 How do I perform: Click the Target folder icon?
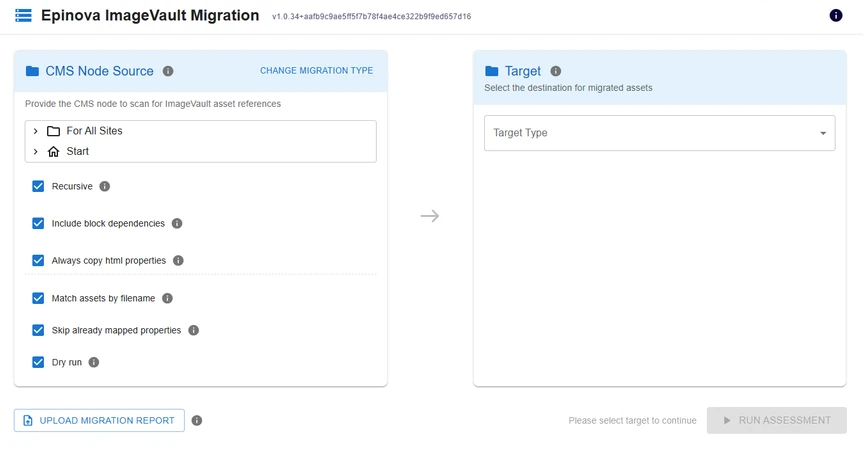492,71
